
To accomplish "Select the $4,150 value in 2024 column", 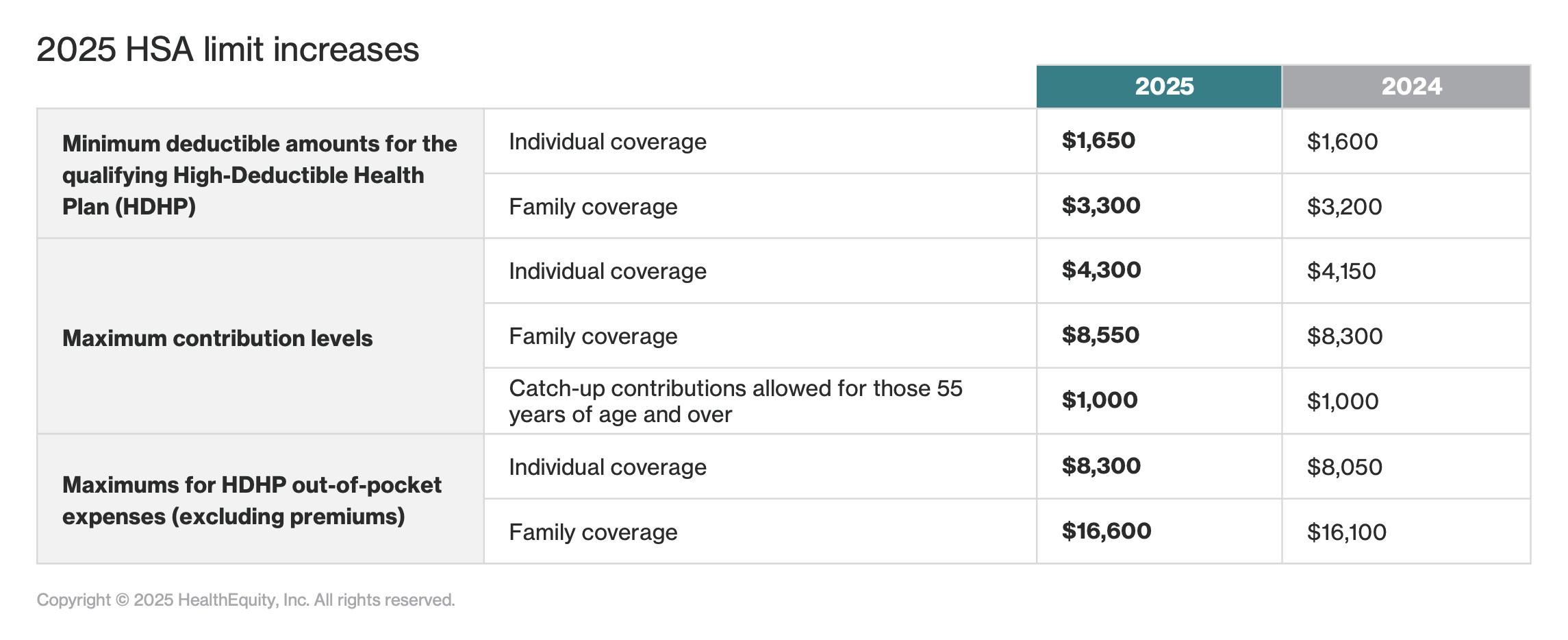I will (x=1341, y=271).
